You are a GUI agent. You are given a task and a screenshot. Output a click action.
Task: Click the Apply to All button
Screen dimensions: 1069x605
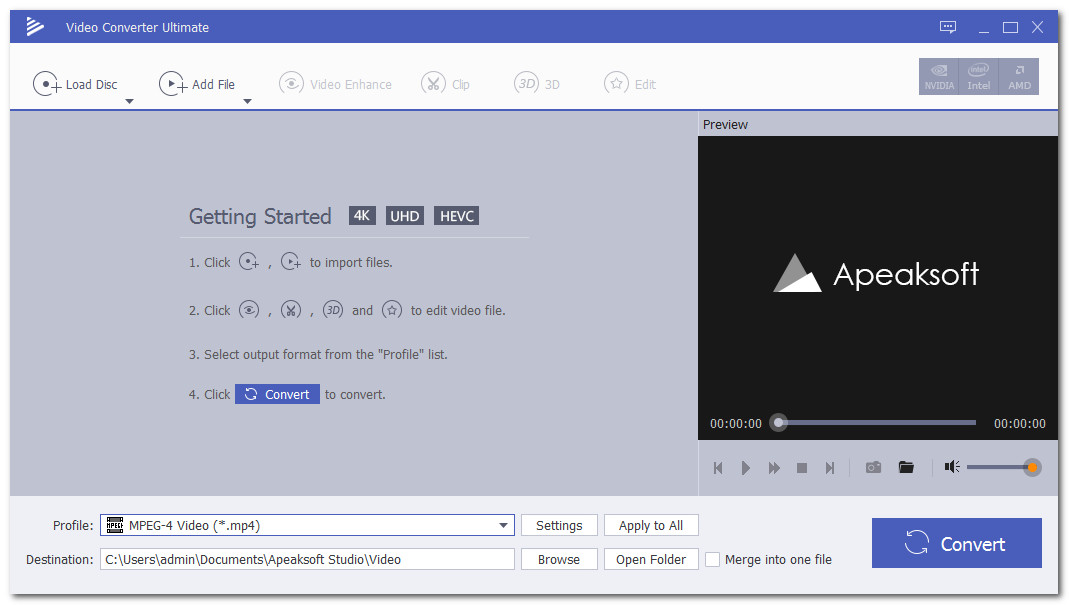(x=651, y=526)
